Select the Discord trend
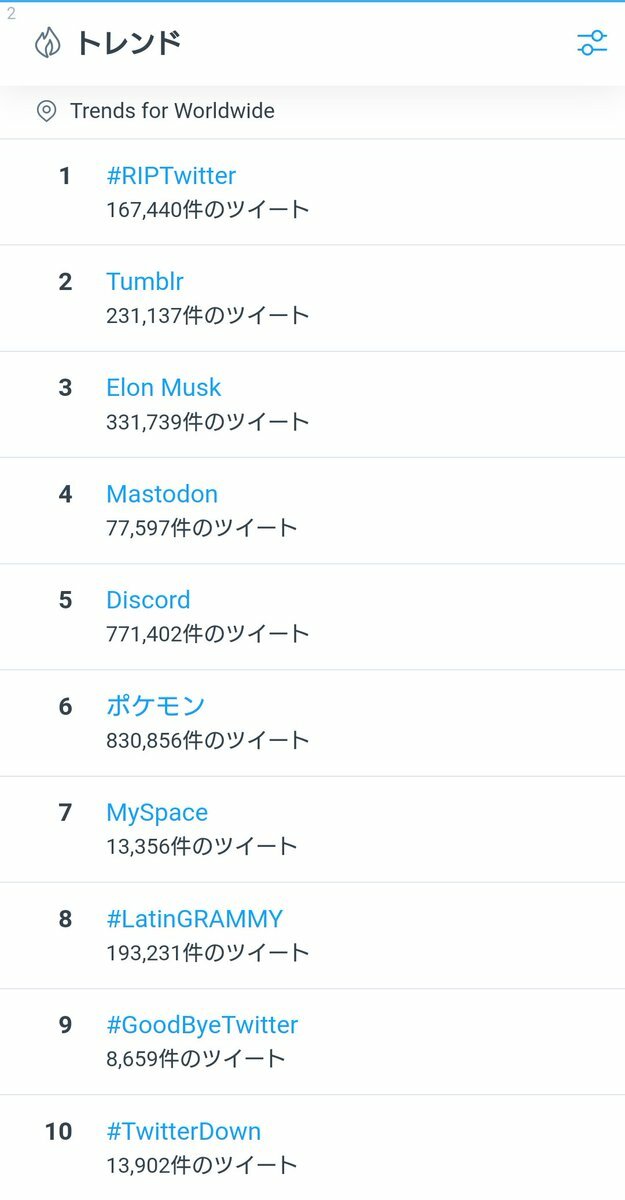This screenshot has width=625, height=1200. [x=148, y=600]
